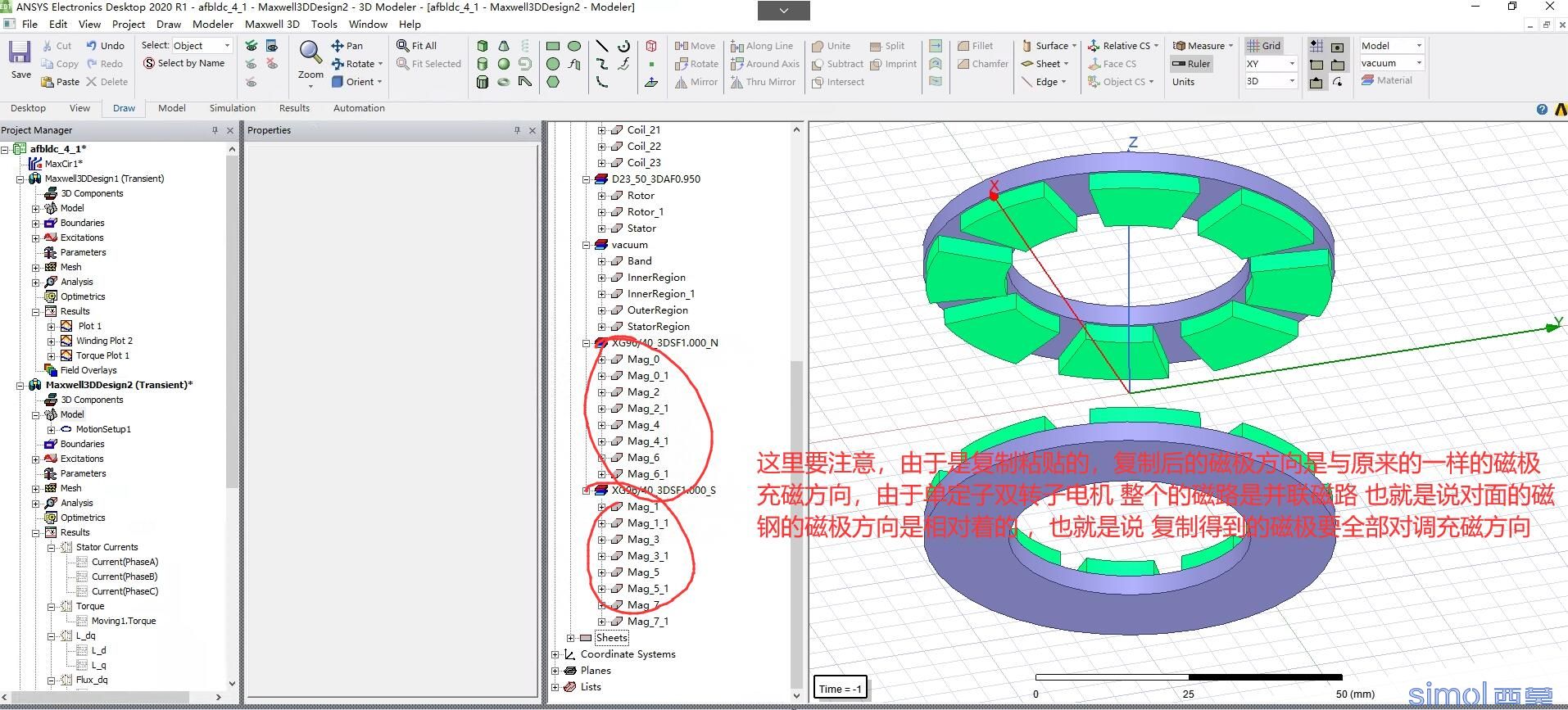Click the Units button

click(x=1183, y=82)
